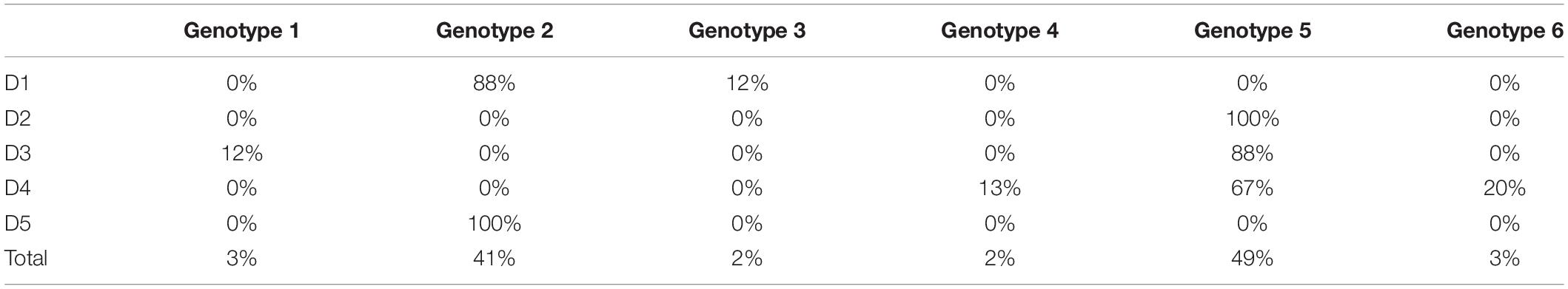Screen dimensions: 1568x289
Task: Click the Genotype 6 column header
Action: [1505, 31]
